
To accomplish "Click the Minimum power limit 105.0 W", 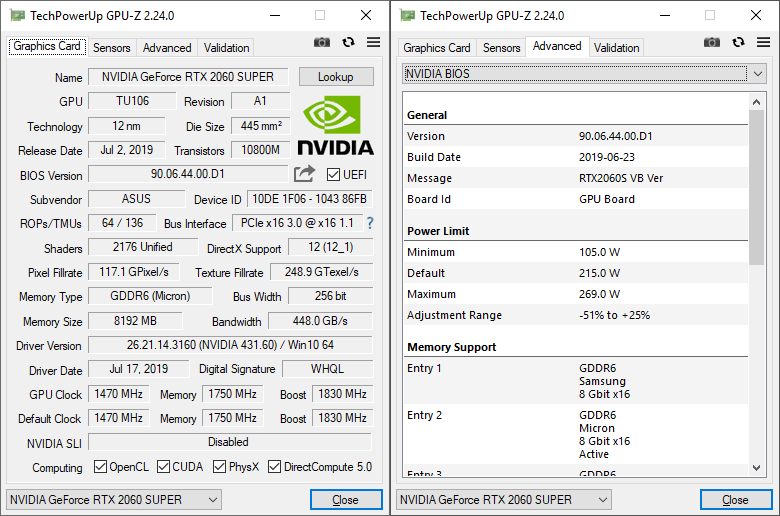I will pos(599,252).
